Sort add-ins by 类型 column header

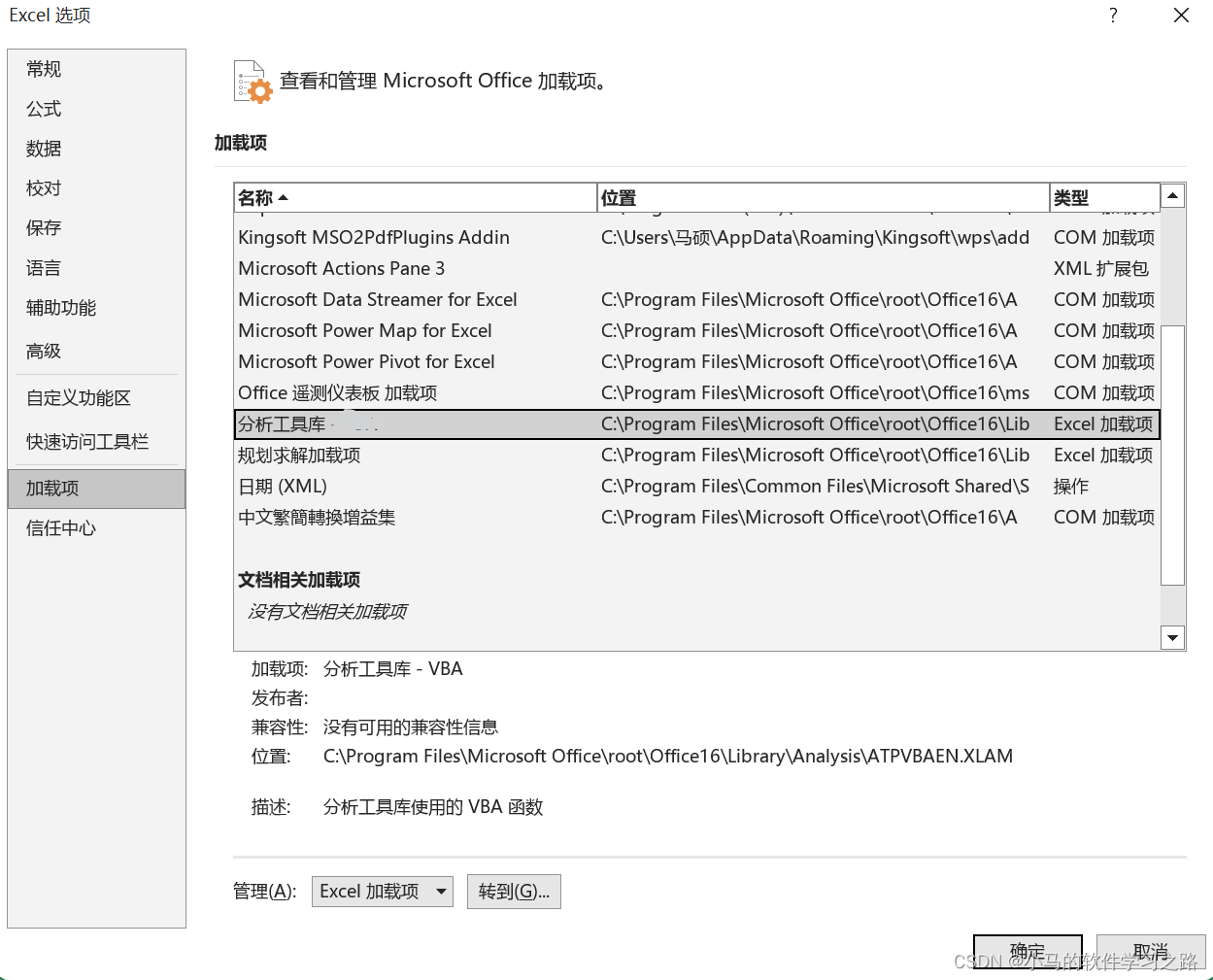click(1105, 197)
